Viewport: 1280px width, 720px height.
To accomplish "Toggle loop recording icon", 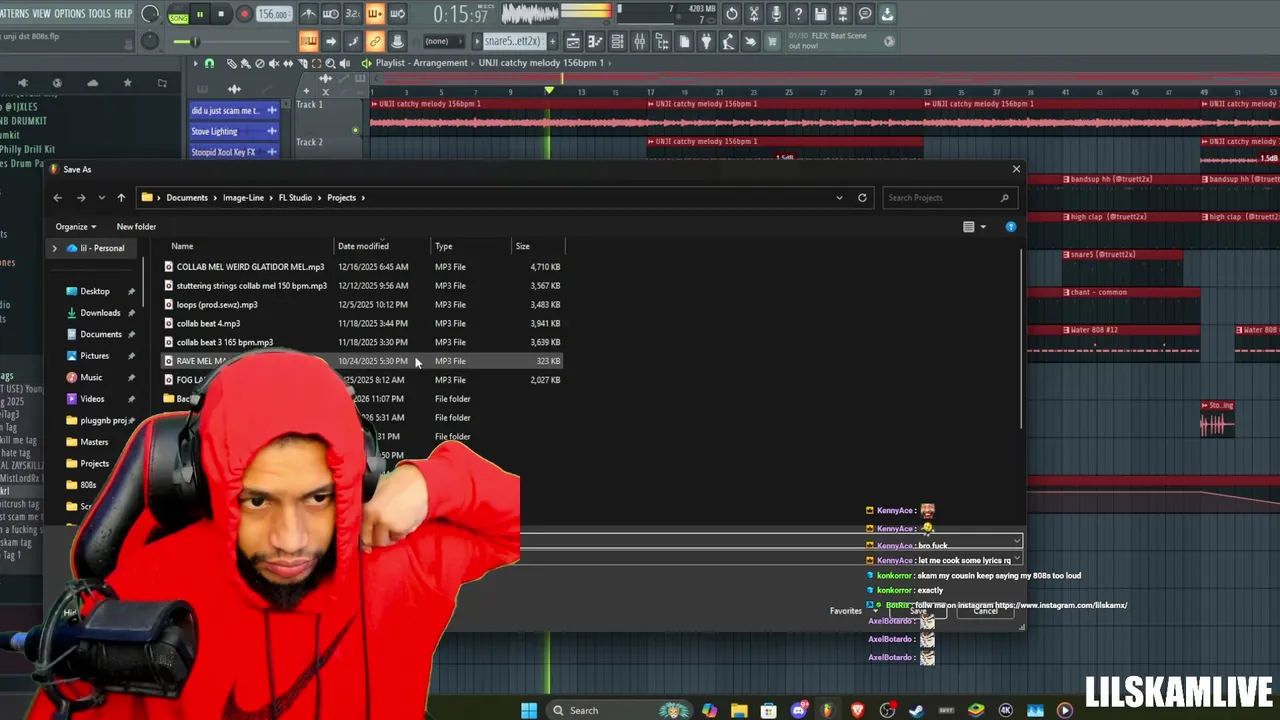I will coord(397,14).
